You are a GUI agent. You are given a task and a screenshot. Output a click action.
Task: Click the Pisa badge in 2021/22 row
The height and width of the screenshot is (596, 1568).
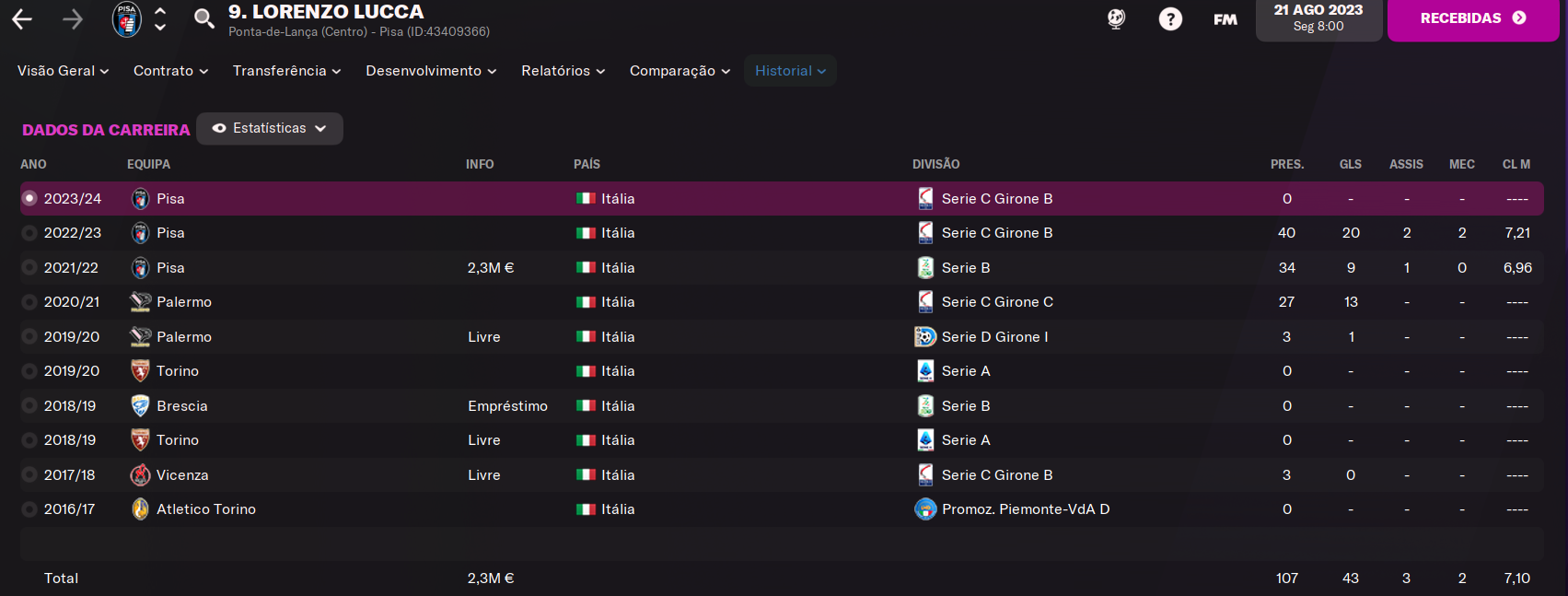coord(140,268)
